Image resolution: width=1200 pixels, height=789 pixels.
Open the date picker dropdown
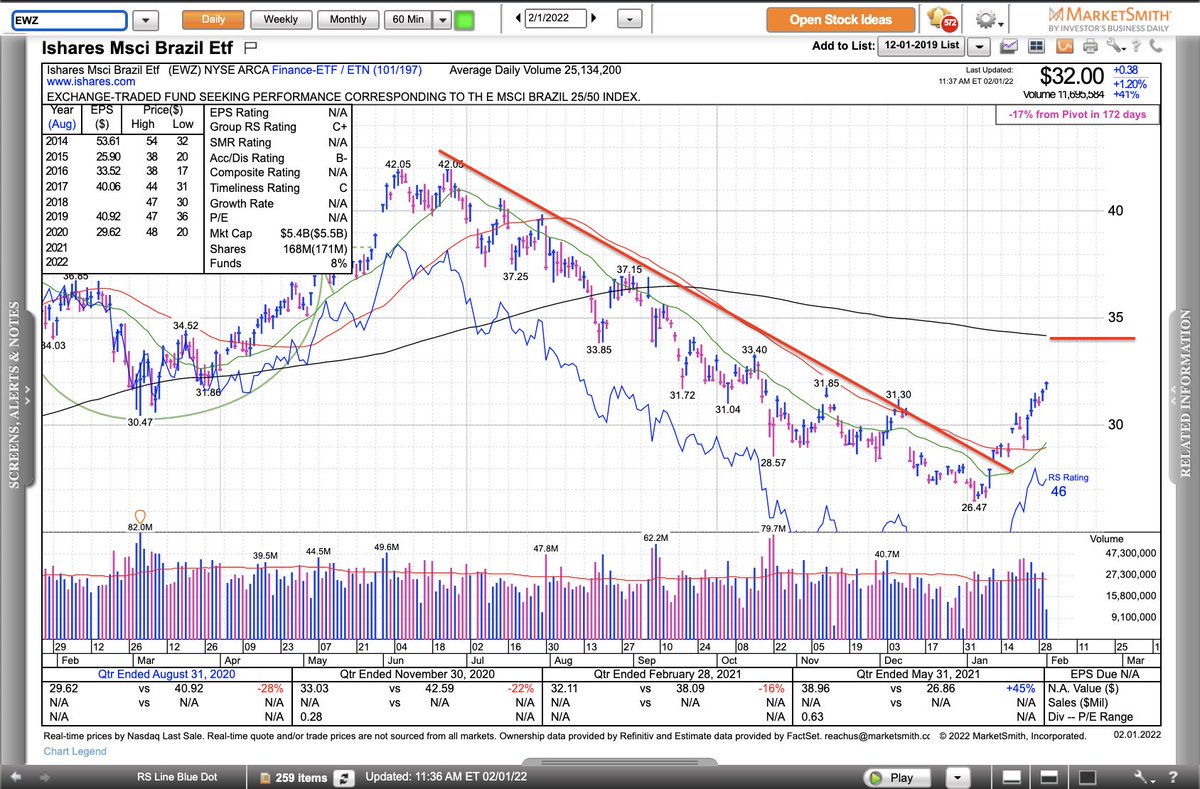coord(629,19)
